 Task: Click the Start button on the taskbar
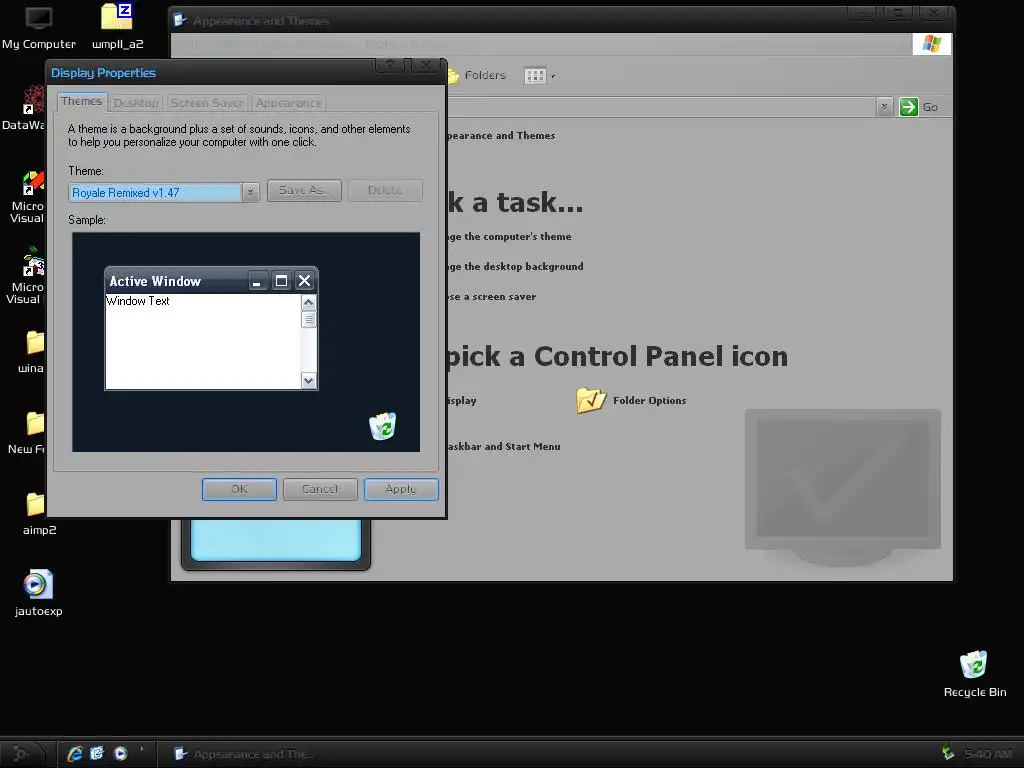[23, 754]
